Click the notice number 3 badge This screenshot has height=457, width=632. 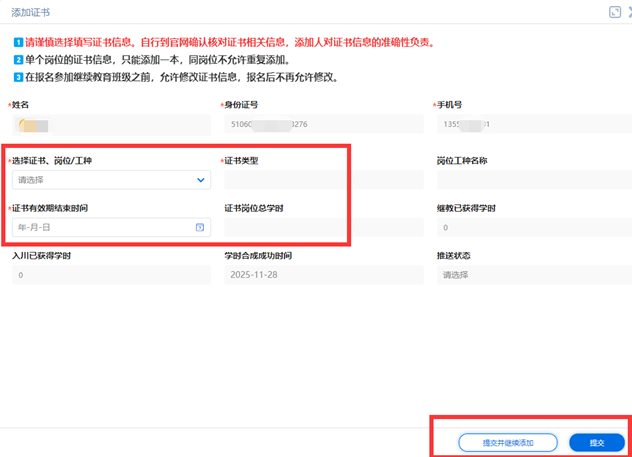click(18, 76)
